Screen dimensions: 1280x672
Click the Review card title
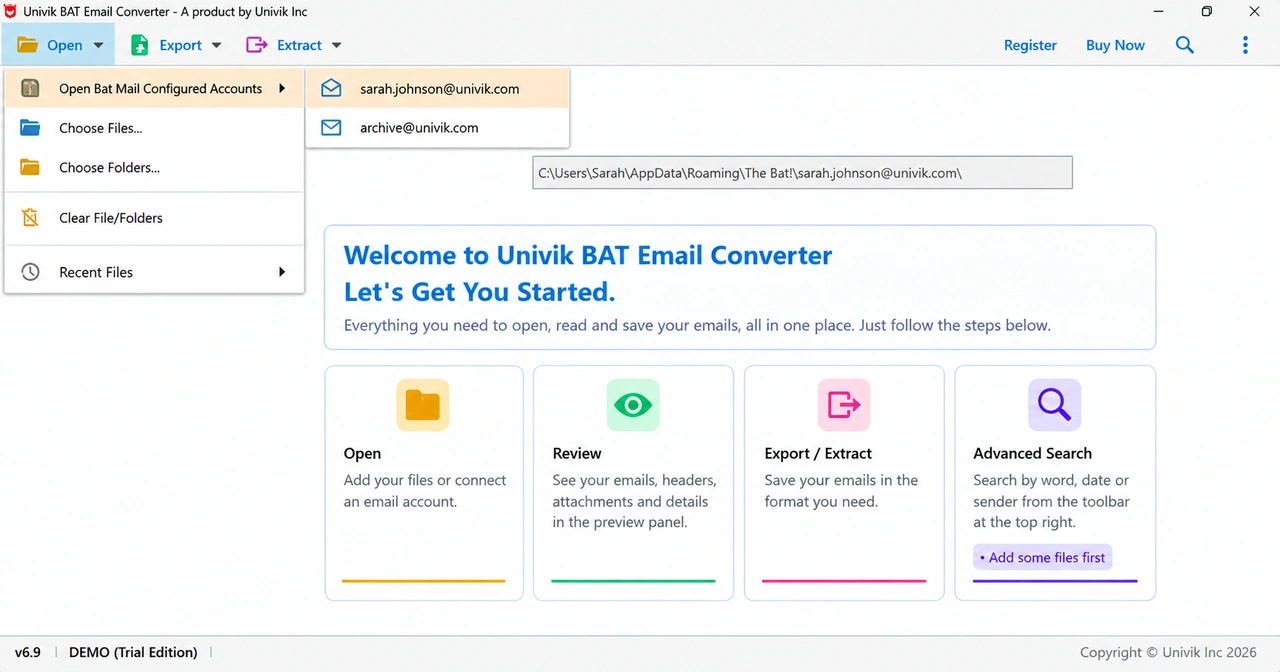point(577,453)
